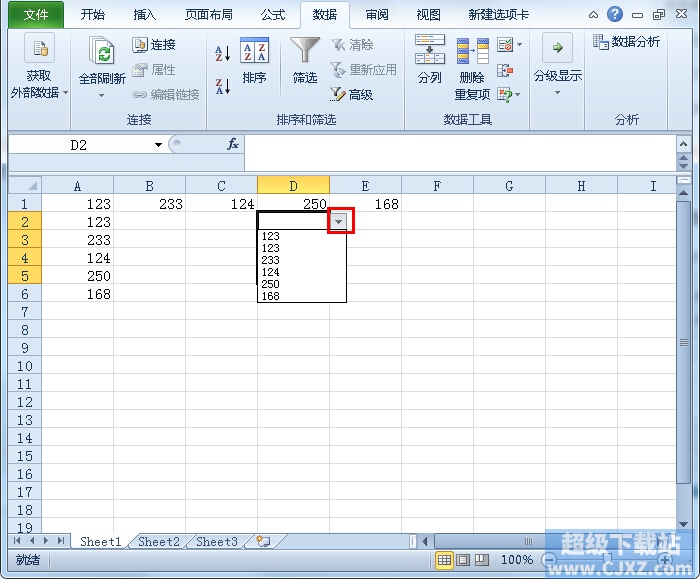Expand the Outline dropdown arrow
Screen dimensions: 700x579
[x=557, y=93]
